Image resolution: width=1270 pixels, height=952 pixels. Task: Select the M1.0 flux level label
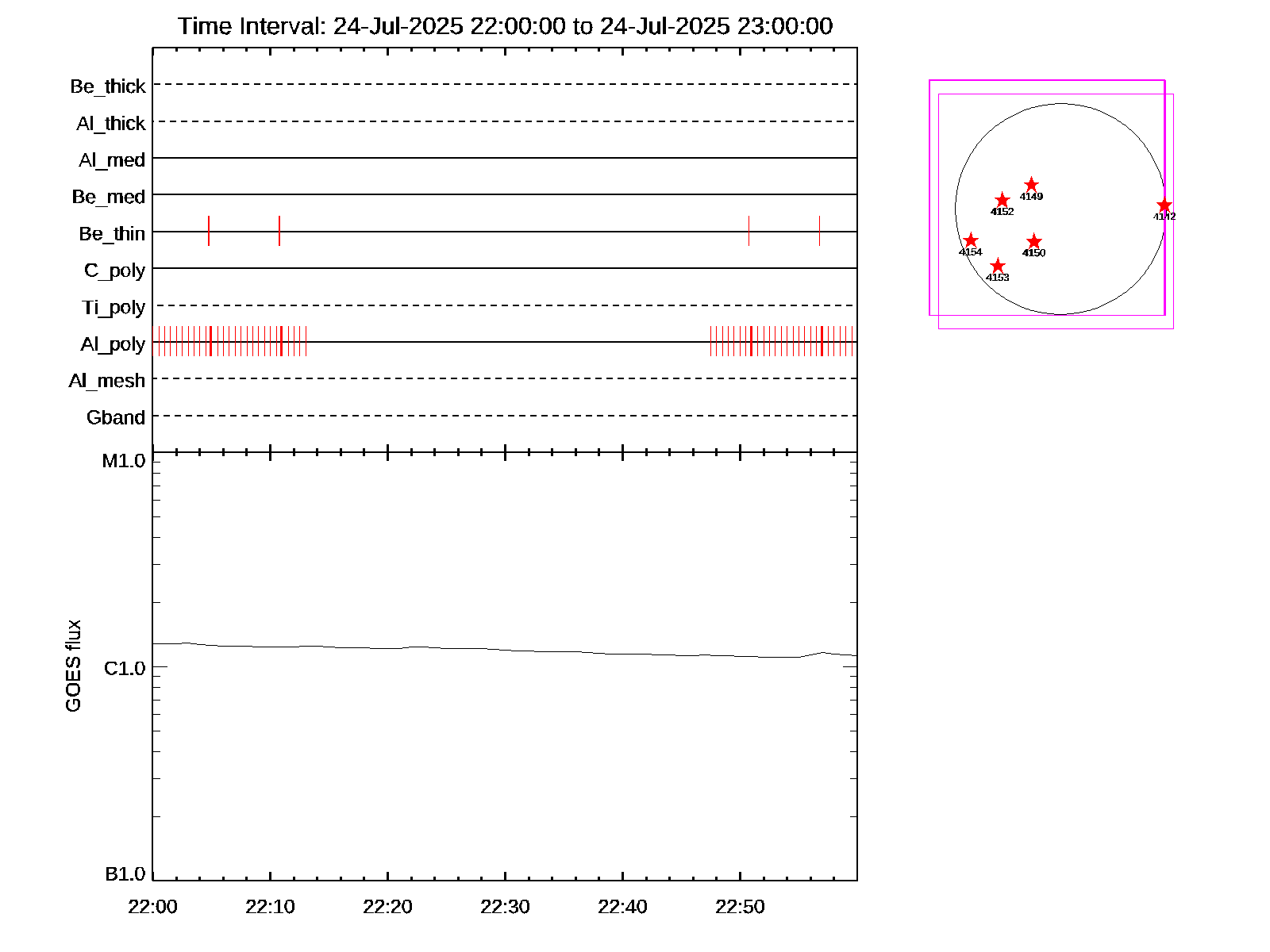point(124,461)
